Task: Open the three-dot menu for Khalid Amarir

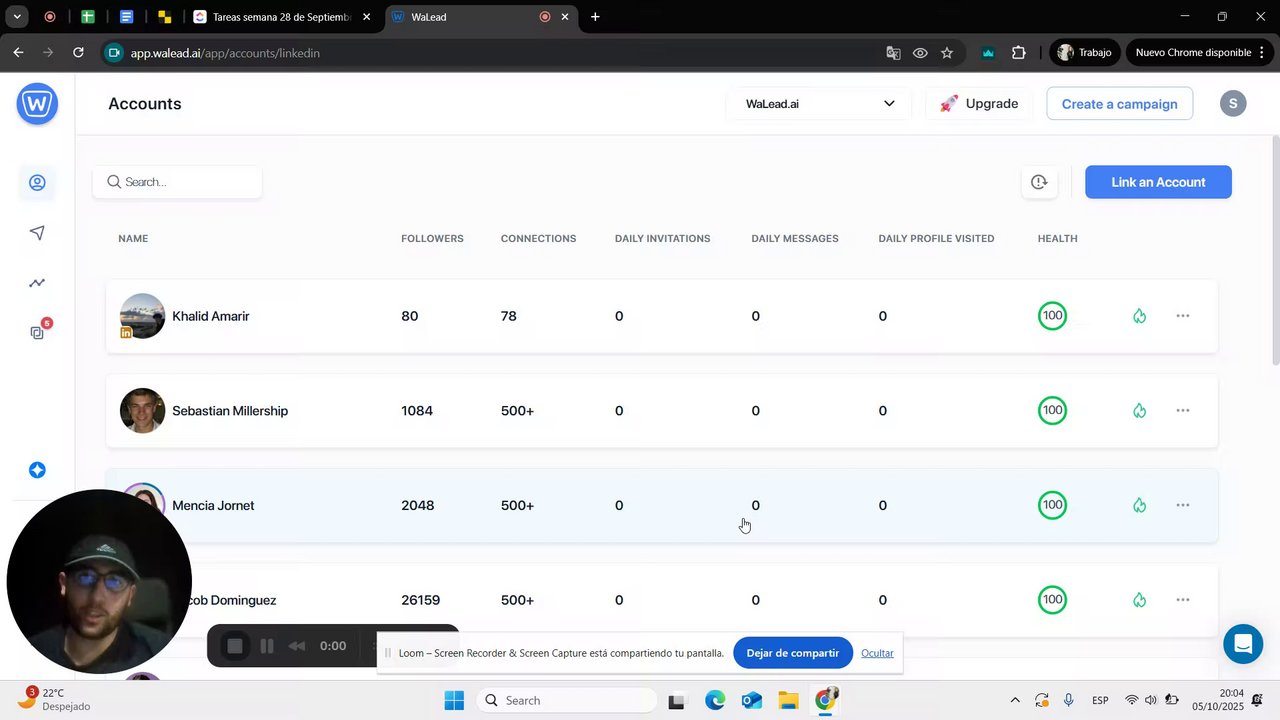Action: [1183, 316]
